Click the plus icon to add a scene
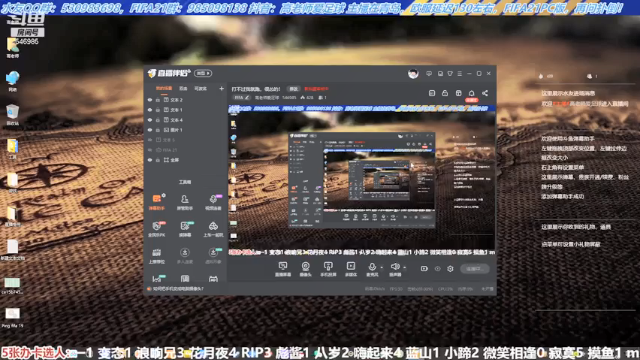Screen dimensions: 640x360 pyautogui.click(x=221, y=89)
